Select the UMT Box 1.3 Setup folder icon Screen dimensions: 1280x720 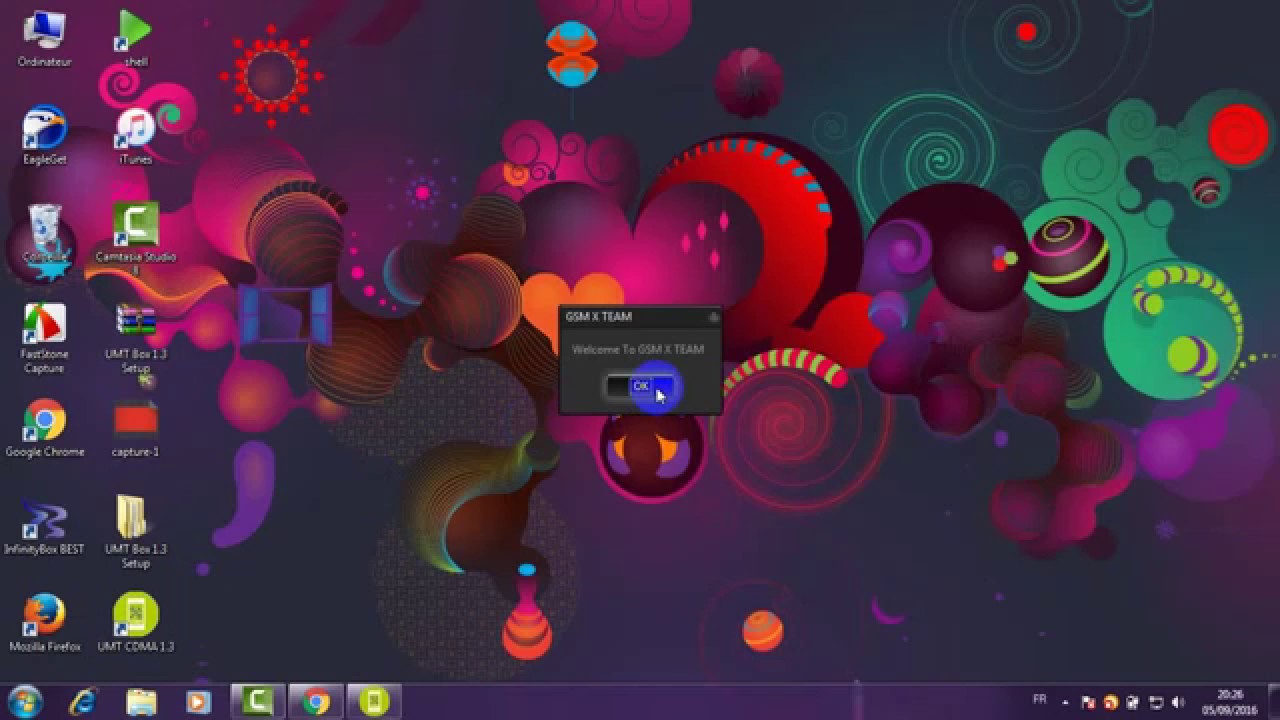(135, 532)
